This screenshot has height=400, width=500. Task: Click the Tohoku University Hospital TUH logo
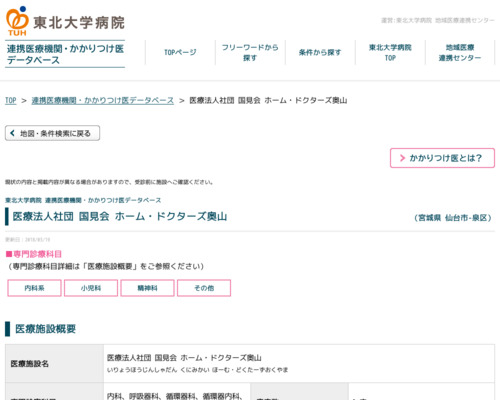pyautogui.click(x=65, y=21)
